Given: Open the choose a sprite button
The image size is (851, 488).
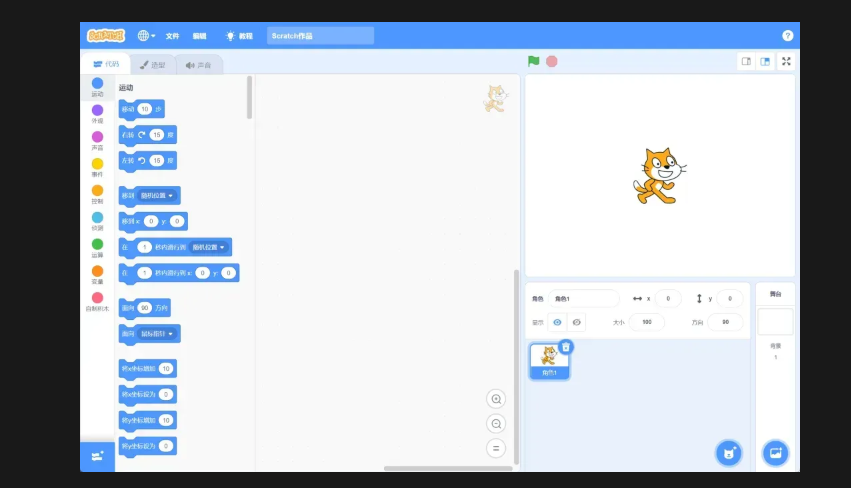Looking at the screenshot, I should [x=728, y=453].
